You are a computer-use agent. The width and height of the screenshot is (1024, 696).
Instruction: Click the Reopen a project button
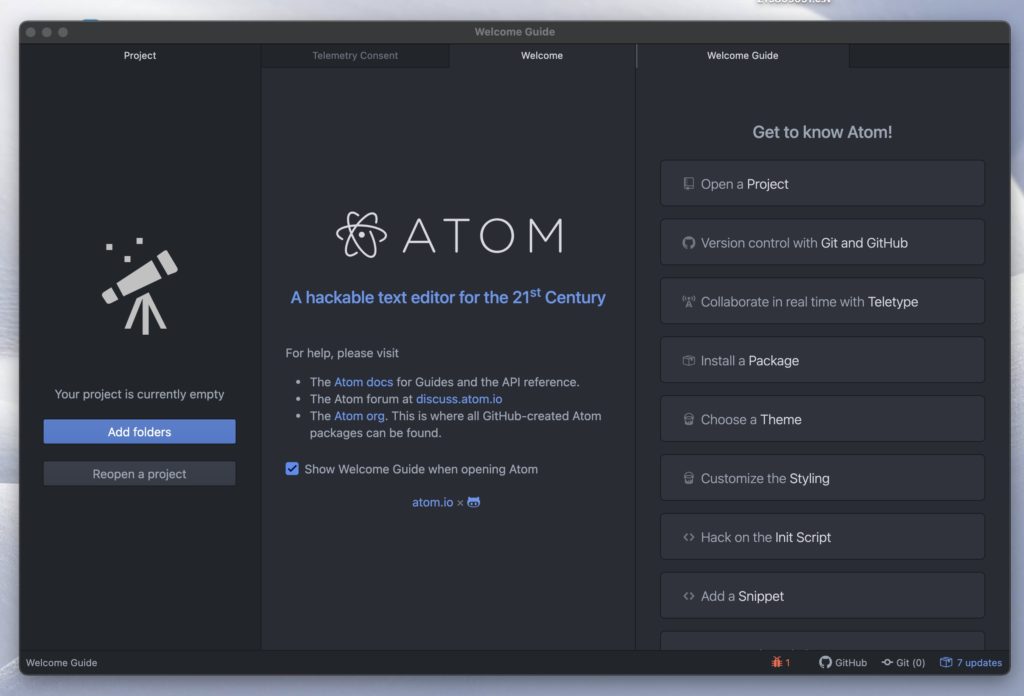140,473
